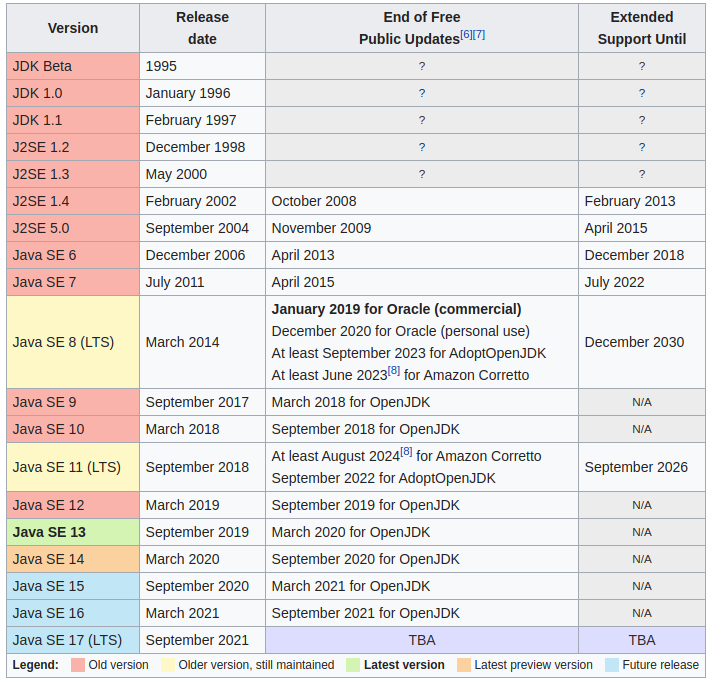This screenshot has width=711, height=684.
Task: Select the JDK 1.1 version cell
Action: point(73,120)
